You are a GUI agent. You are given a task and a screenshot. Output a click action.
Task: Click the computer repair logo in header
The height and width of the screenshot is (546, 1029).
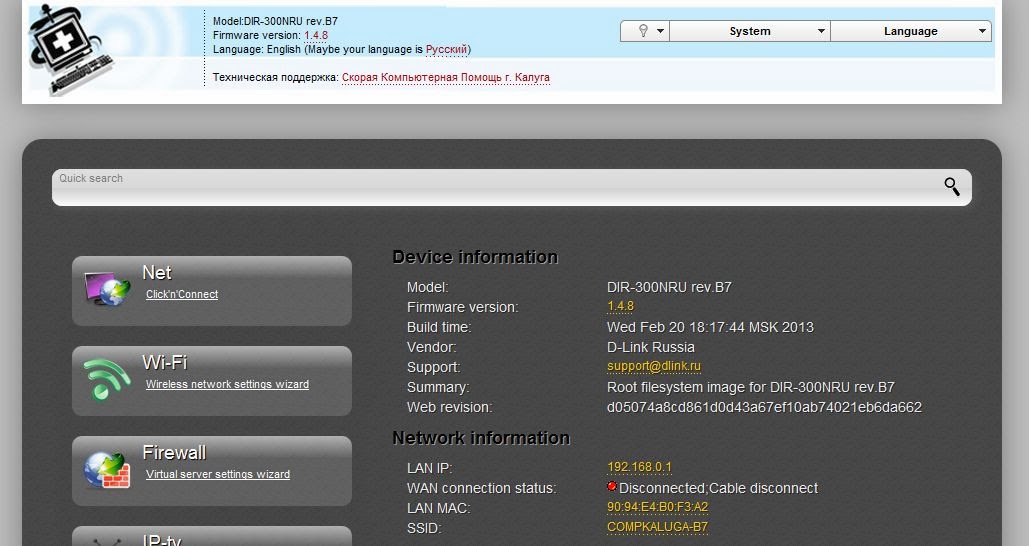71,50
